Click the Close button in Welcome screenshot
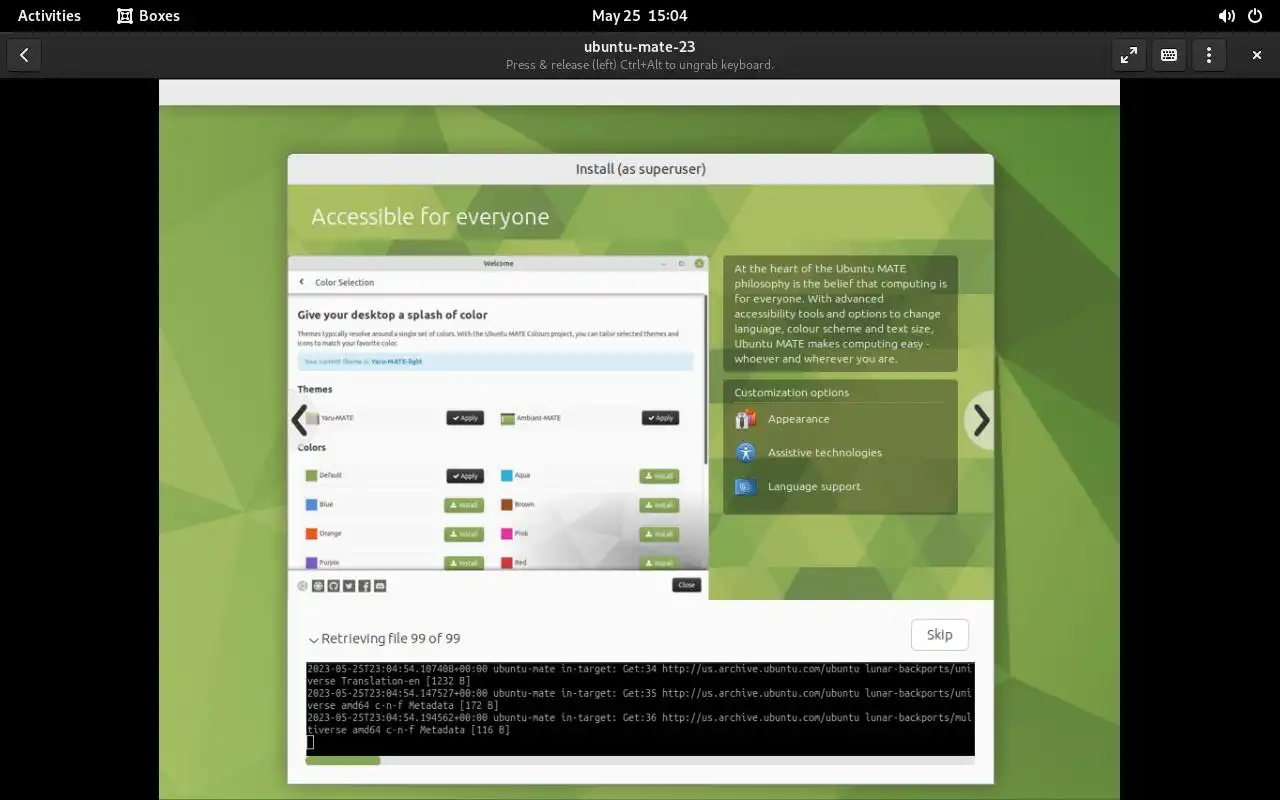Image resolution: width=1280 pixels, height=800 pixels. [686, 585]
